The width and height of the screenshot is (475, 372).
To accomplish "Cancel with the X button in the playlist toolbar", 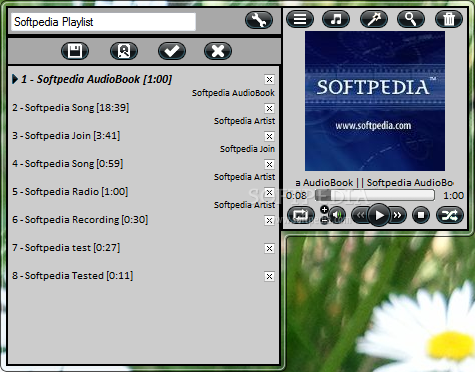I will (x=218, y=51).
